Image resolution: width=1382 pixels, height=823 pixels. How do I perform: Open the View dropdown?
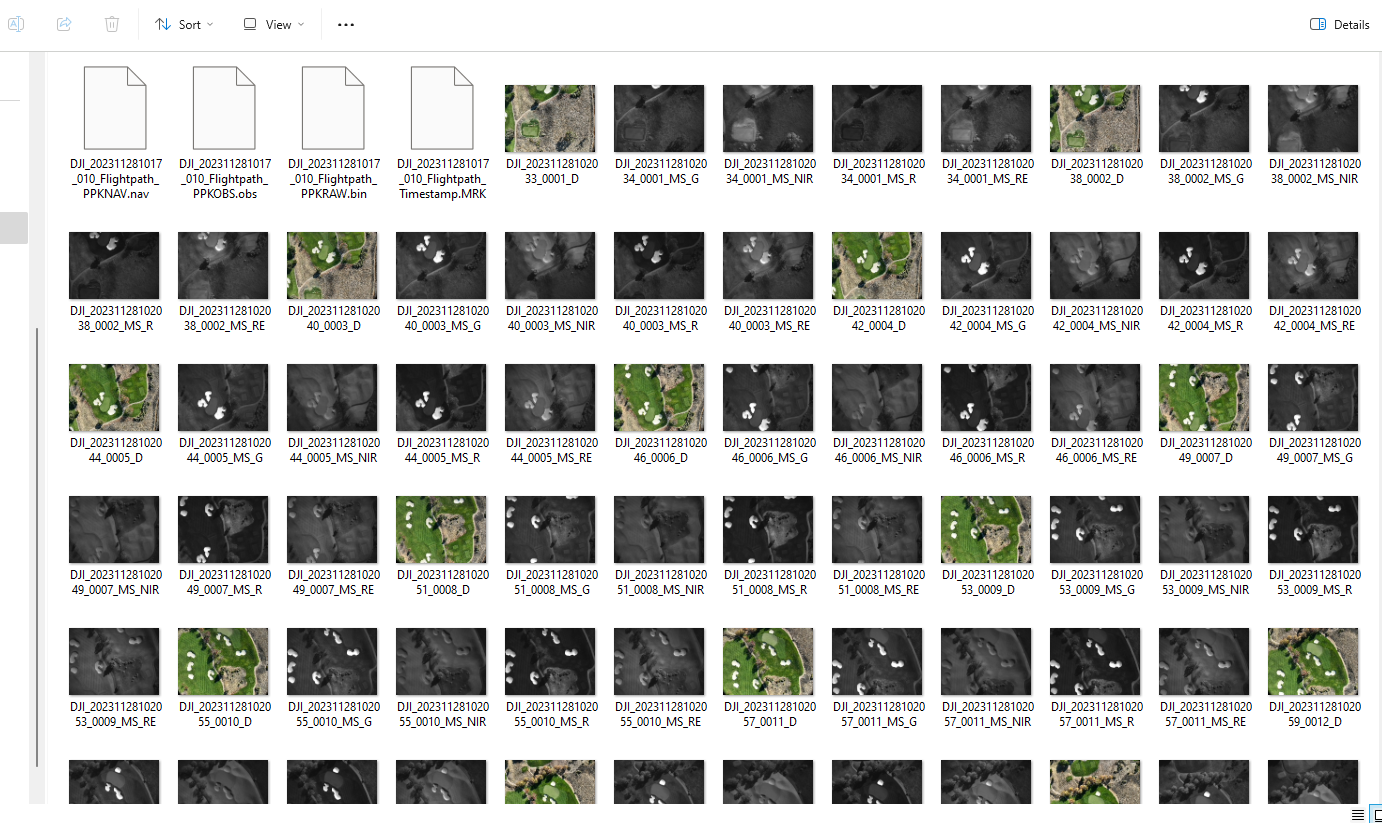pyautogui.click(x=274, y=24)
